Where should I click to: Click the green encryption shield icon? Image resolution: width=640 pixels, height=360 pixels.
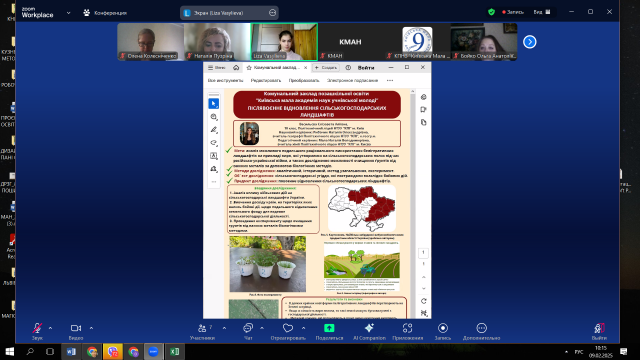click(491, 12)
